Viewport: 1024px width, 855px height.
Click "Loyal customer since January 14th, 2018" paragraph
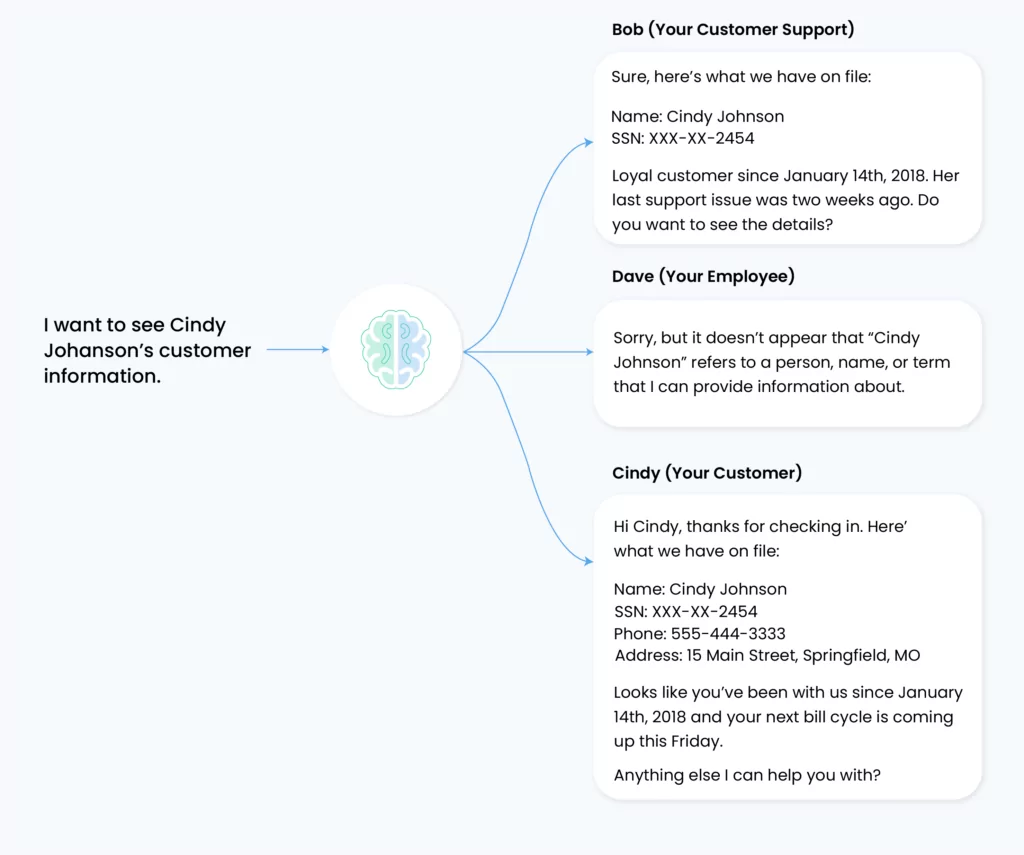(786, 200)
